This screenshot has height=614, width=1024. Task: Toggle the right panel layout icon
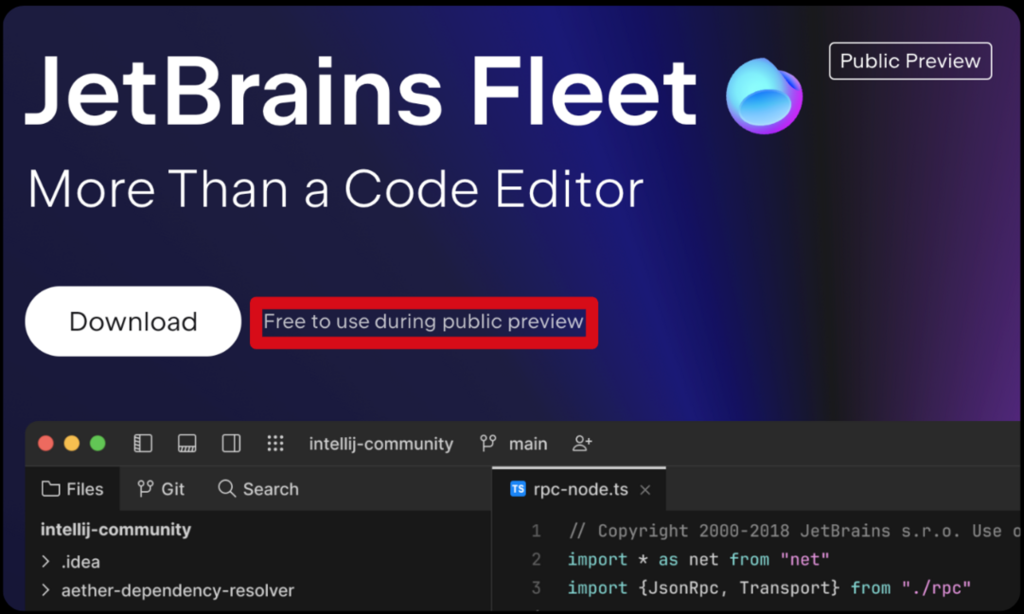click(x=231, y=444)
